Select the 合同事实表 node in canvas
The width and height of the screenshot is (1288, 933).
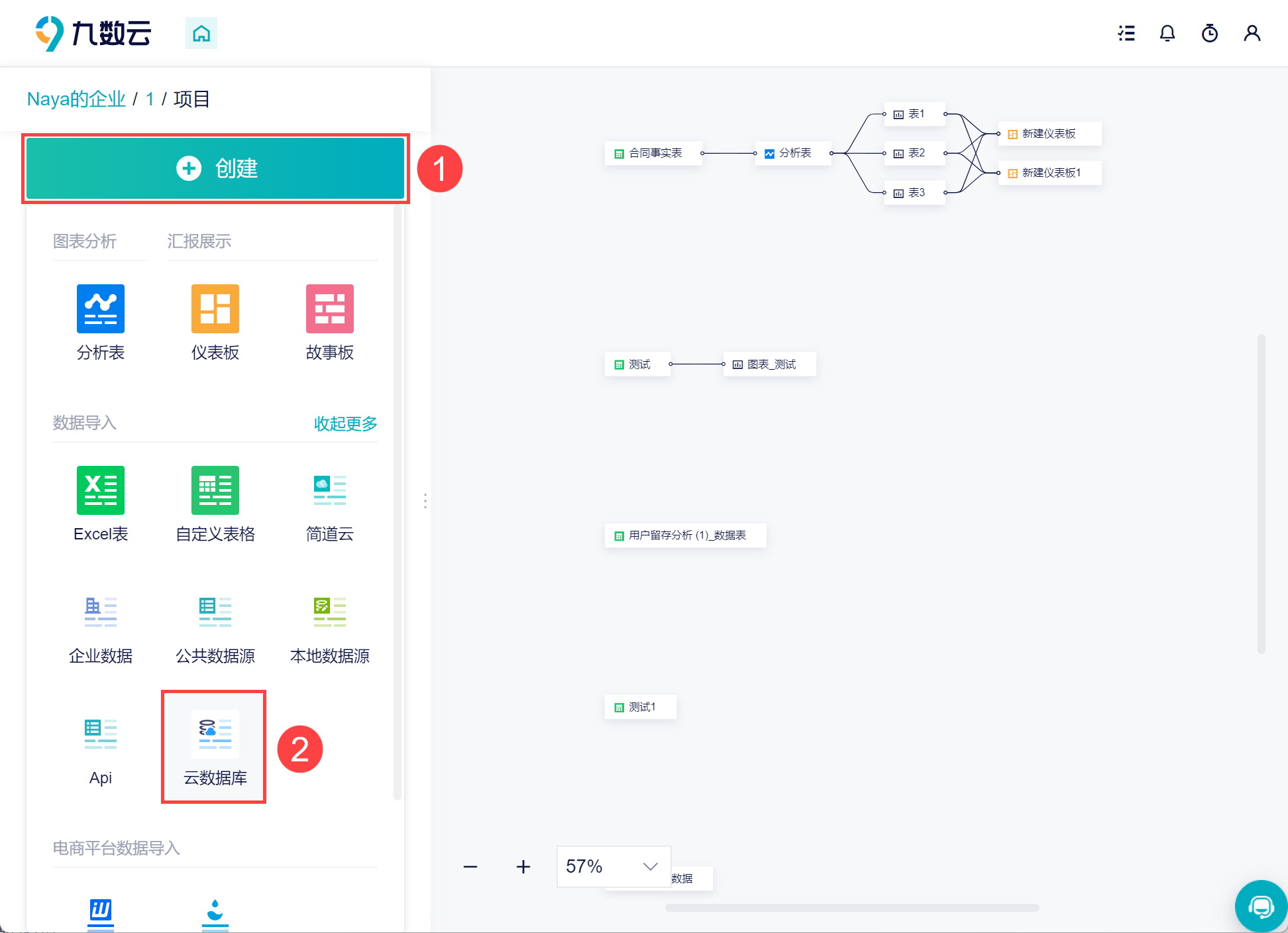point(653,153)
